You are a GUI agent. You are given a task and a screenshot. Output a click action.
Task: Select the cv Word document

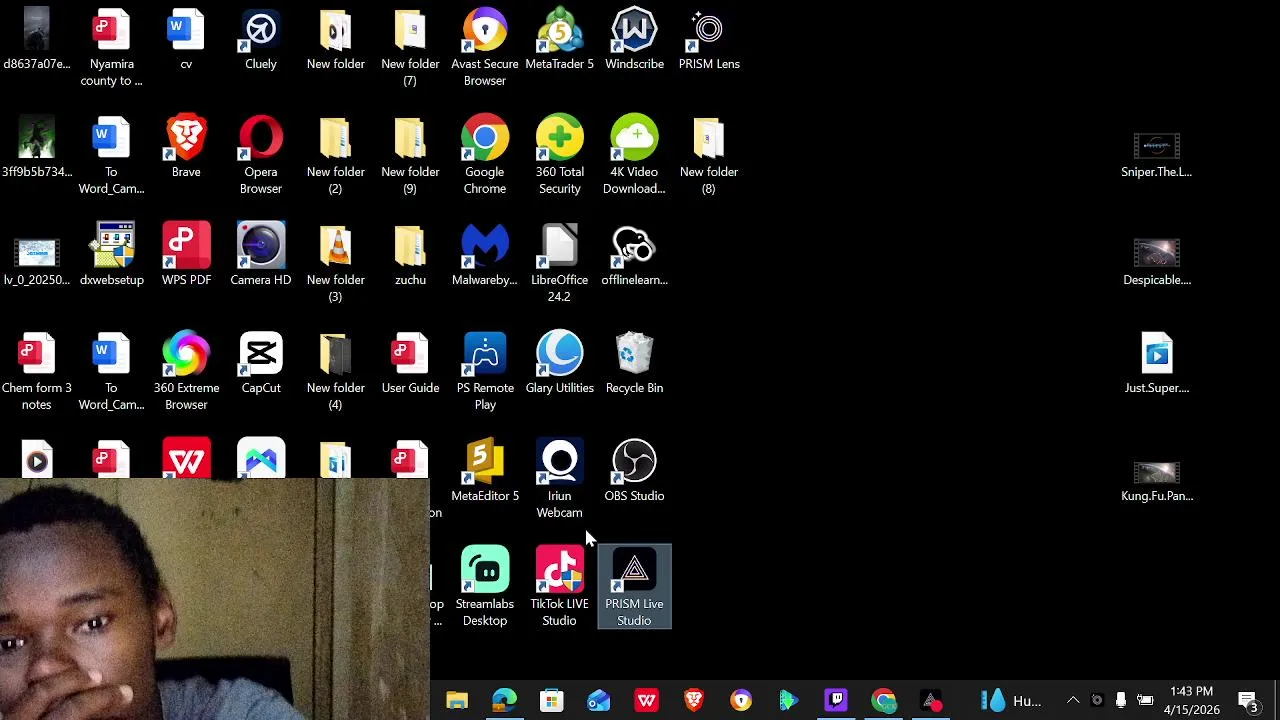pyautogui.click(x=186, y=40)
